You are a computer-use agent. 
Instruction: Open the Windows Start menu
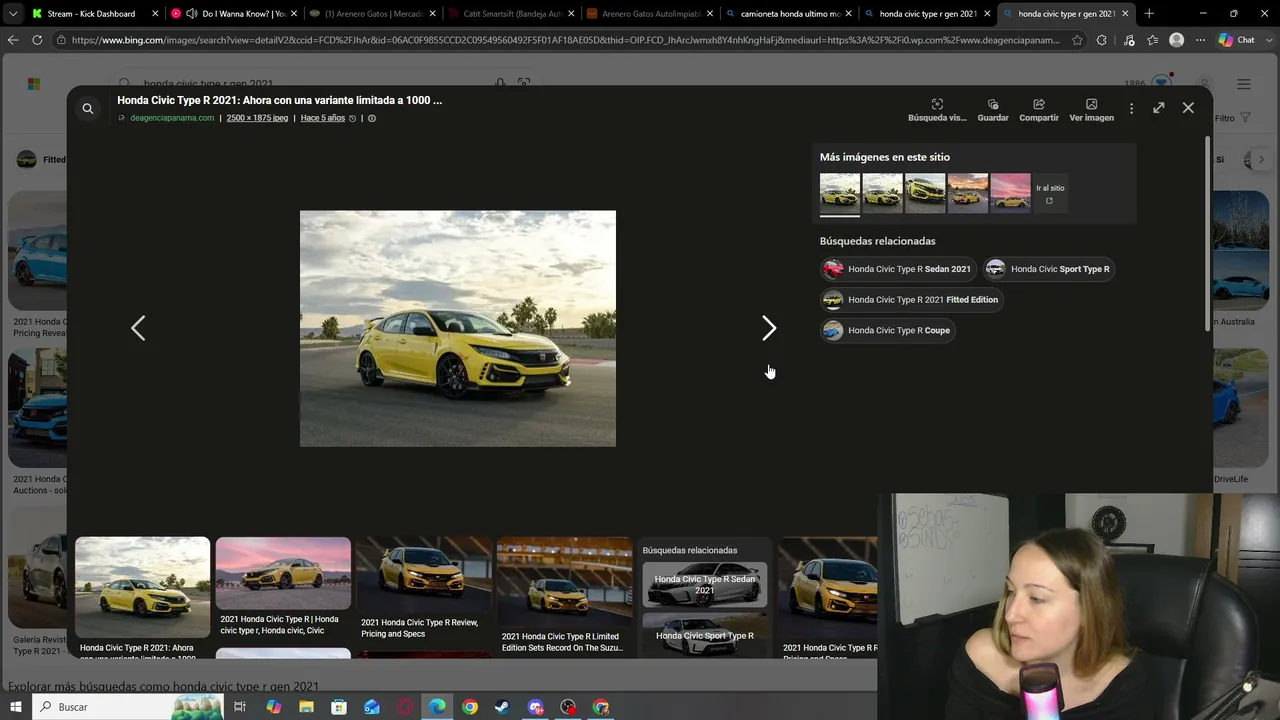(16, 707)
